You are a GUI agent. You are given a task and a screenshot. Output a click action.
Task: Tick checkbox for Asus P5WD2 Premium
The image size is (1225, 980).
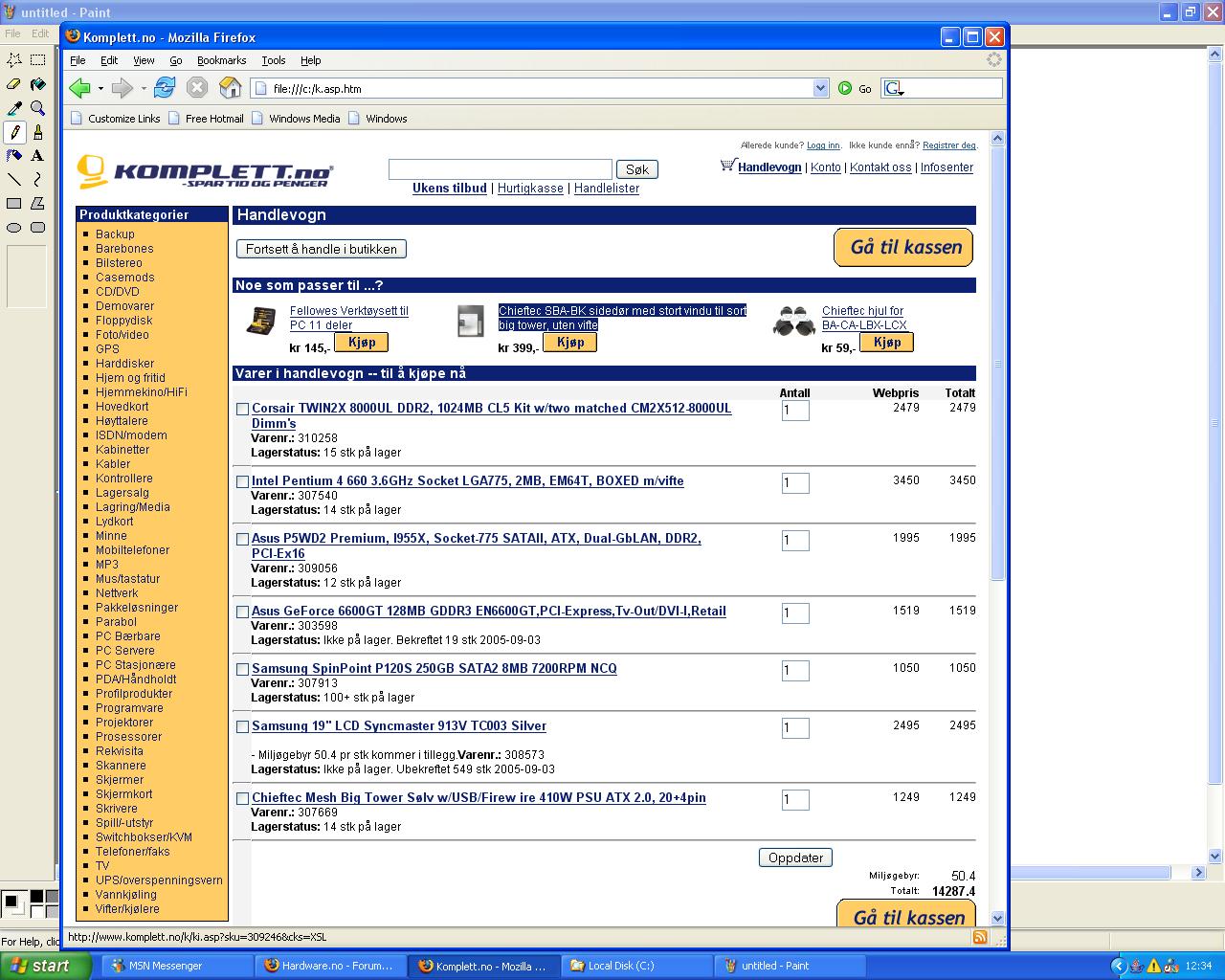point(243,540)
